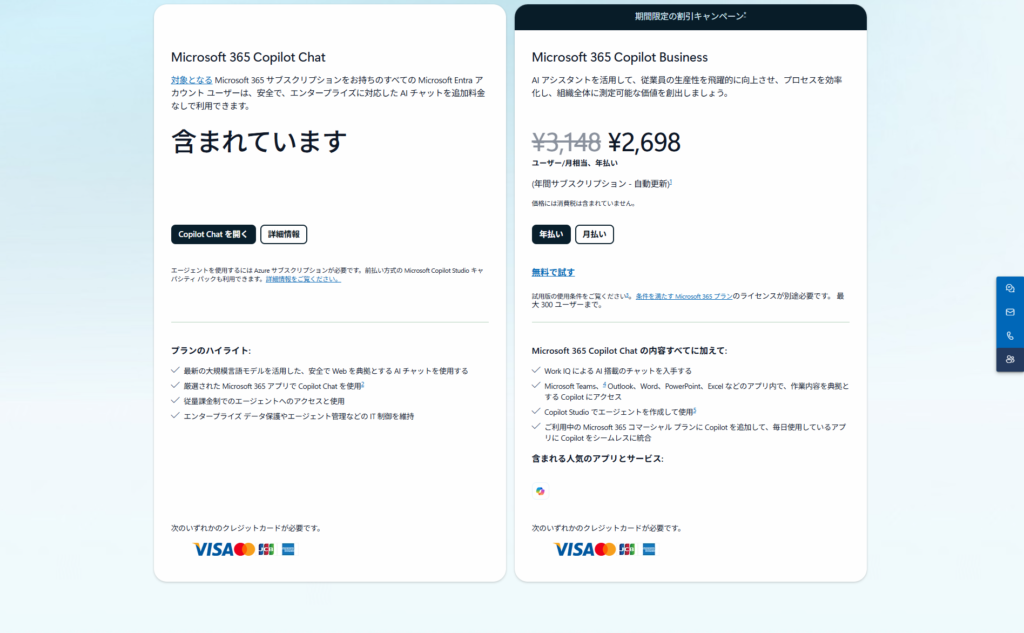The image size is (1024, 633).
Task: Open the 詳細情報をご覧ください link
Action: coord(303,280)
